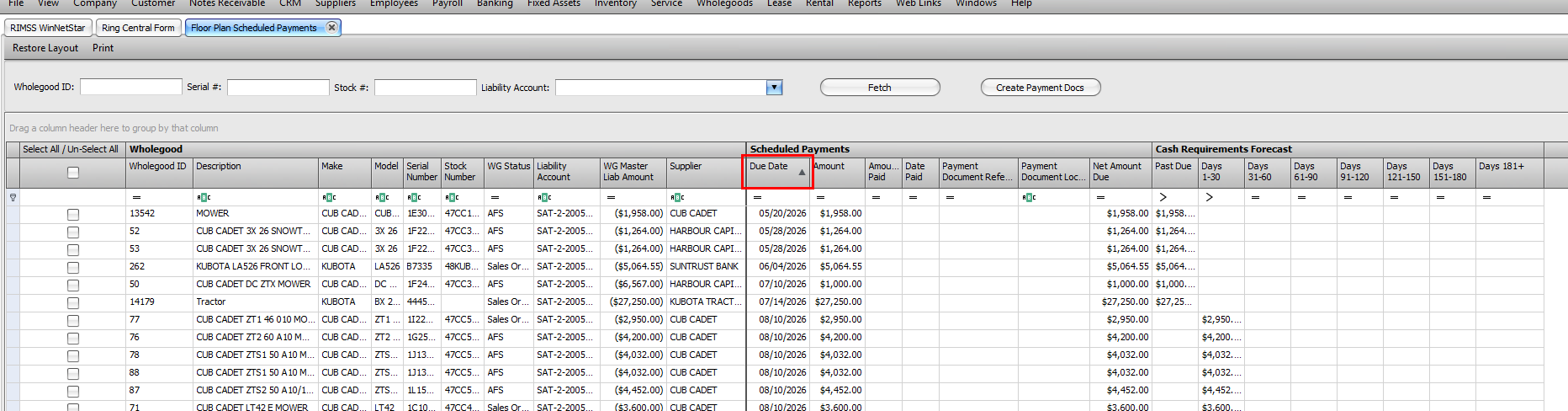
Task: Sort by Net Amount Due column header
Action: 1120,172
